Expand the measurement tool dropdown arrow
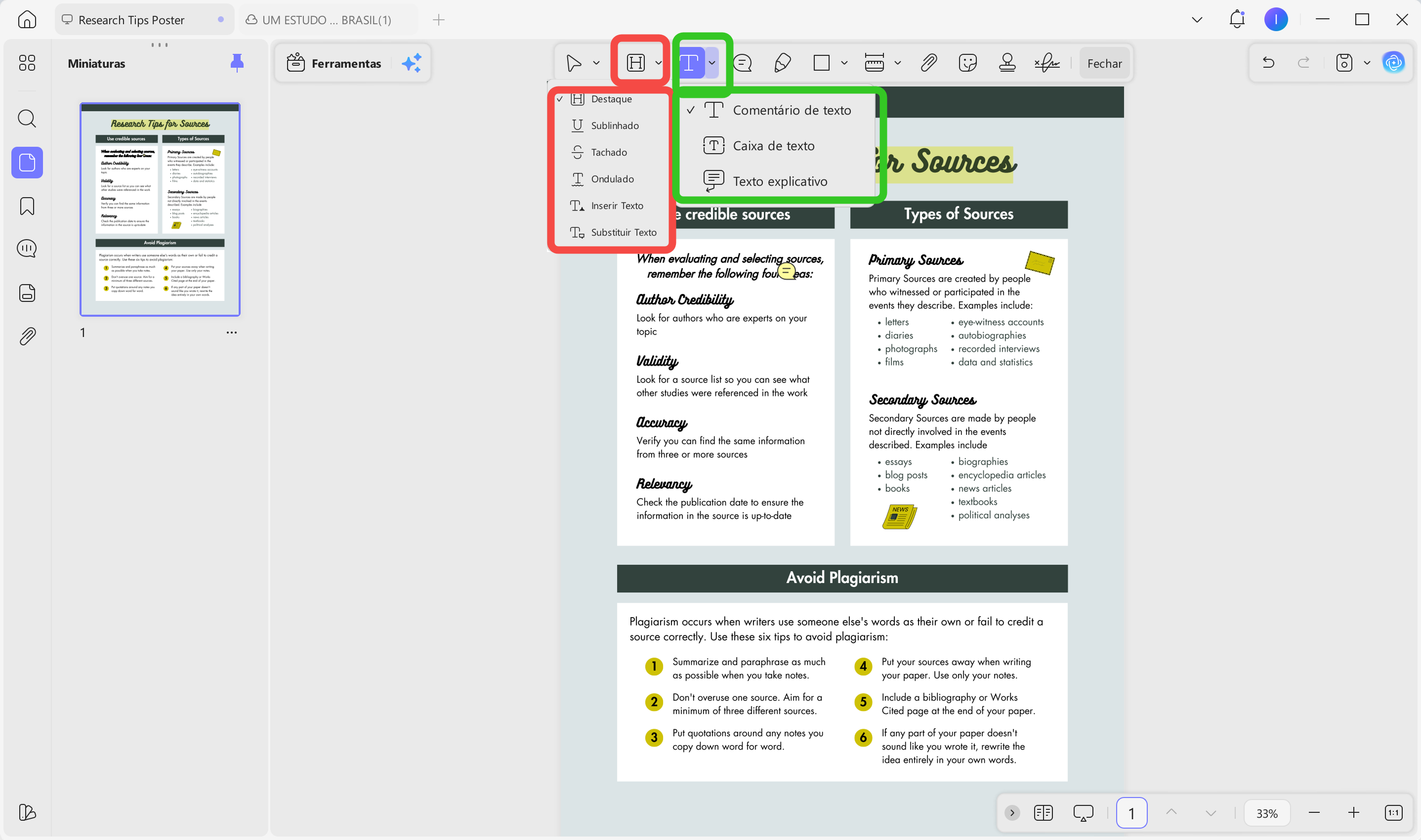The width and height of the screenshot is (1421, 840). coord(898,63)
